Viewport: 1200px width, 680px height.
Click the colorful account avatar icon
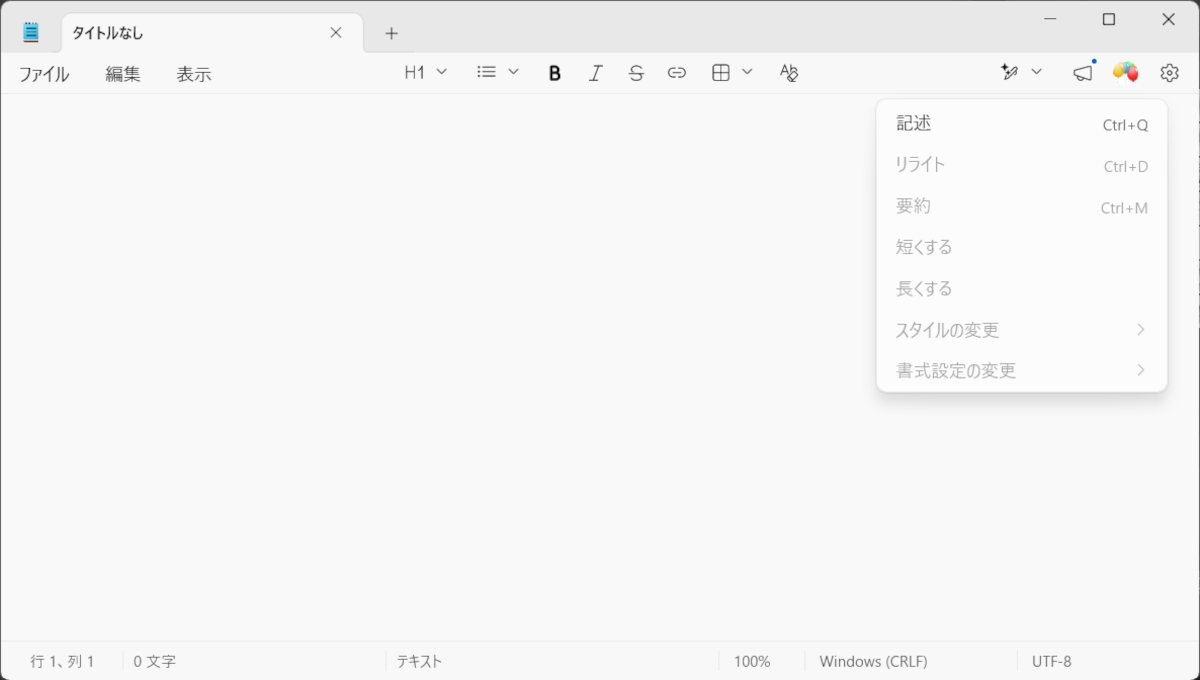click(1126, 72)
